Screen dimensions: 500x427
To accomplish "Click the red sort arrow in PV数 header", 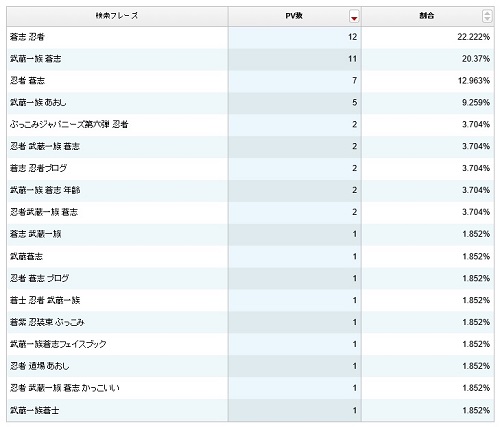I will [354, 16].
